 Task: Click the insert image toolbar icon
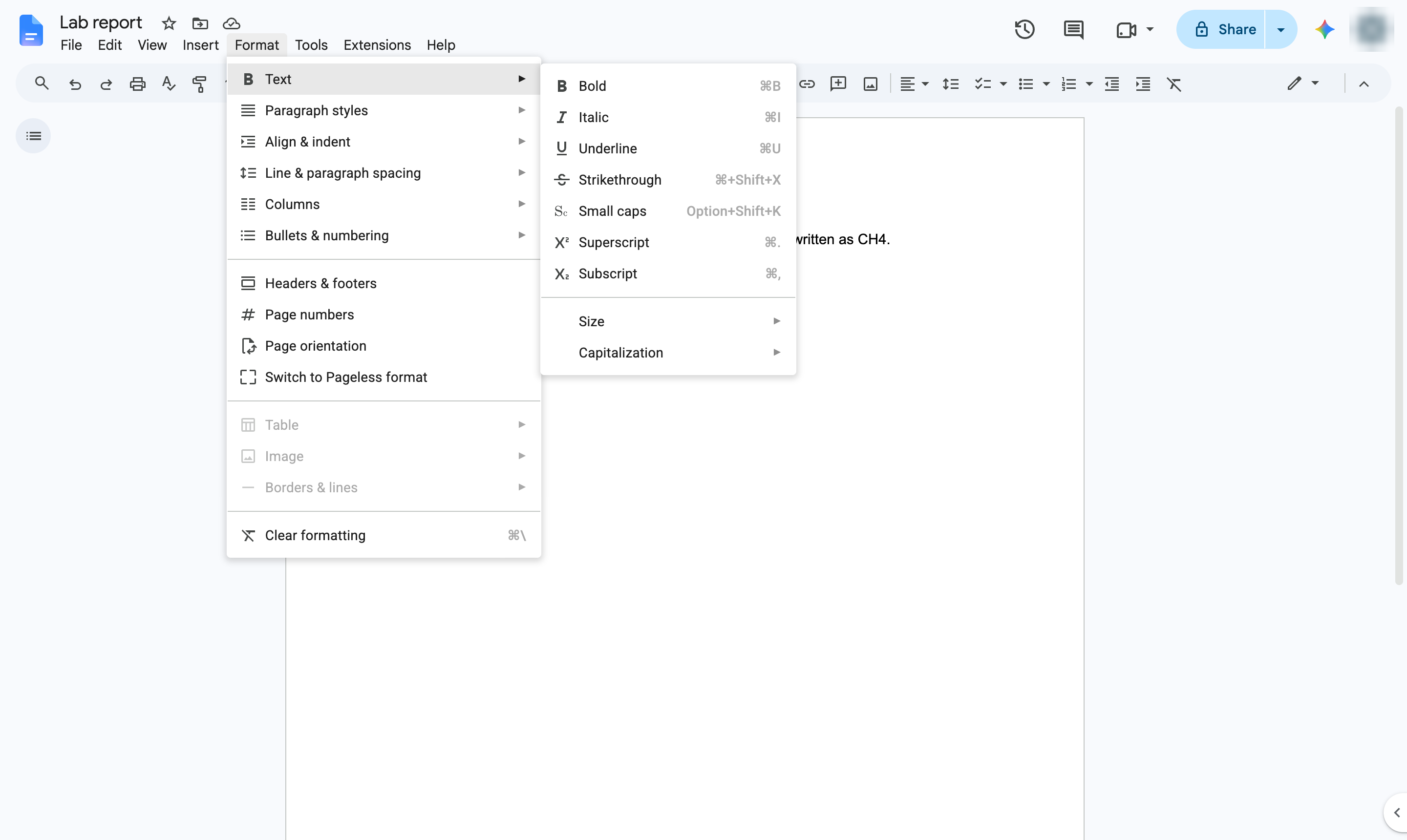(870, 84)
